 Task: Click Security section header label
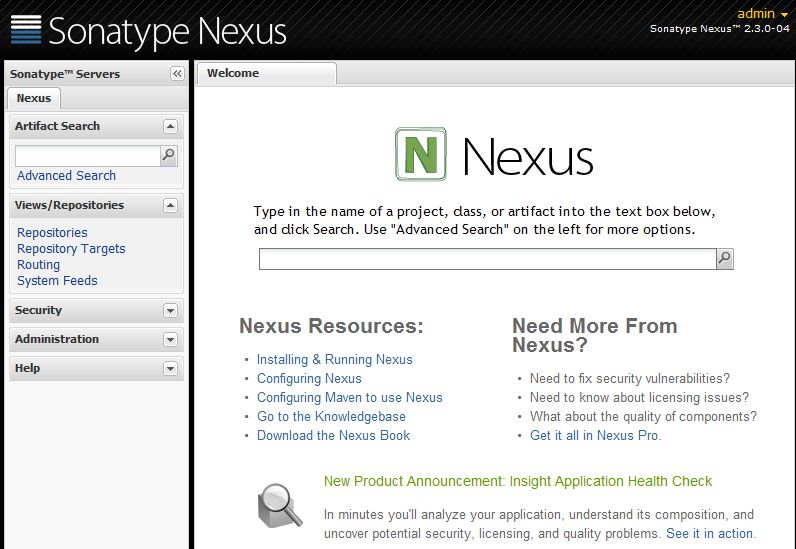pyautogui.click(x=38, y=310)
